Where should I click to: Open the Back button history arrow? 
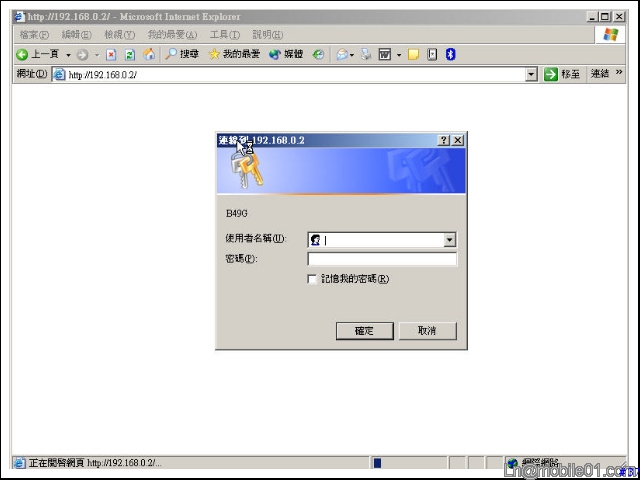[68, 55]
